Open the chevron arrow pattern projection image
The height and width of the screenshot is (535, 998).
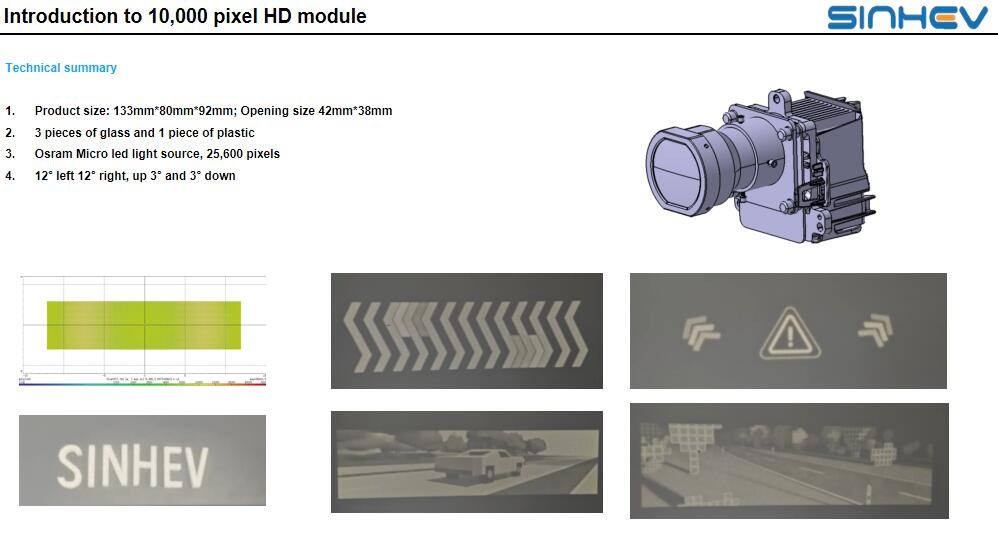[x=466, y=330]
